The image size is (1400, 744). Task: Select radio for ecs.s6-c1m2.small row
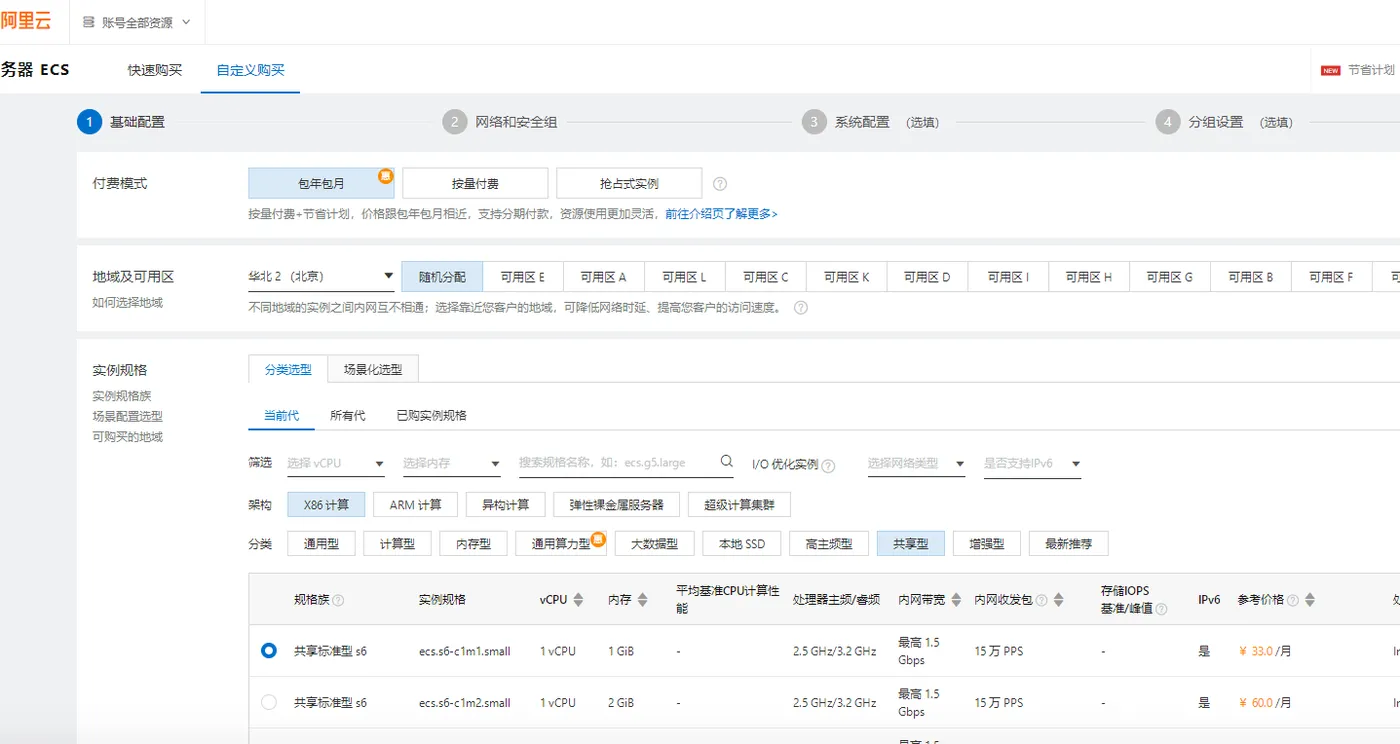click(268, 702)
